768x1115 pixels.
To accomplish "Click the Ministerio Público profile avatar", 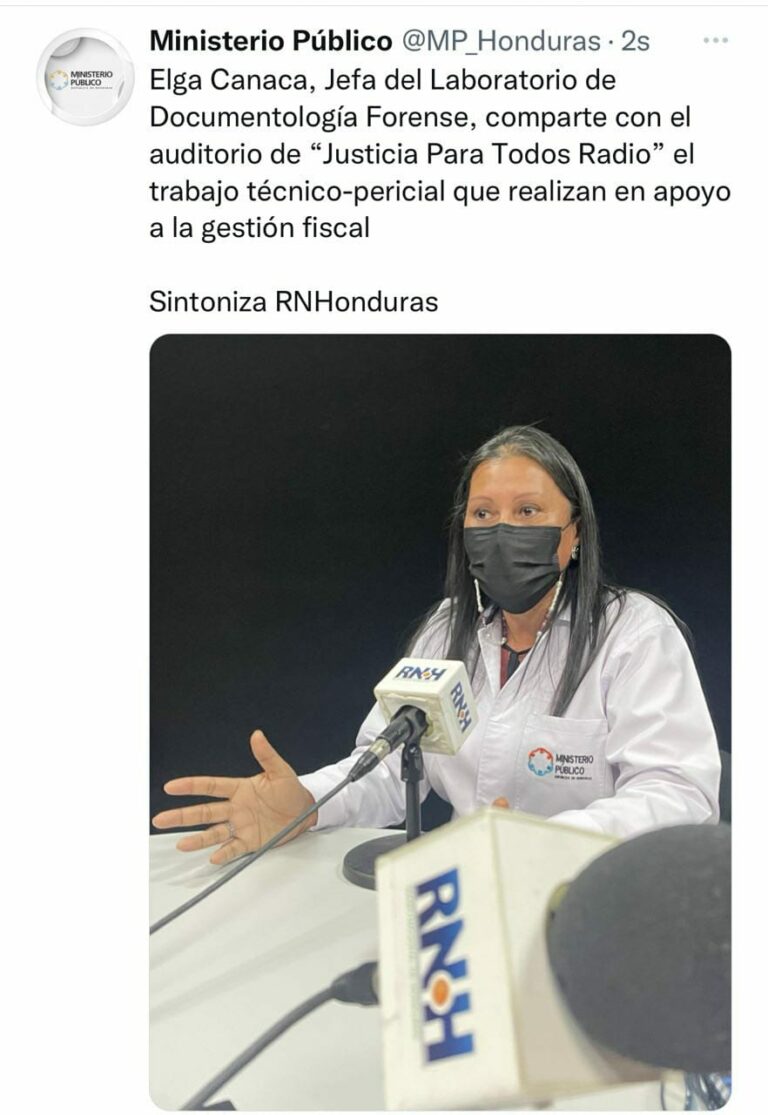I will [85, 77].
